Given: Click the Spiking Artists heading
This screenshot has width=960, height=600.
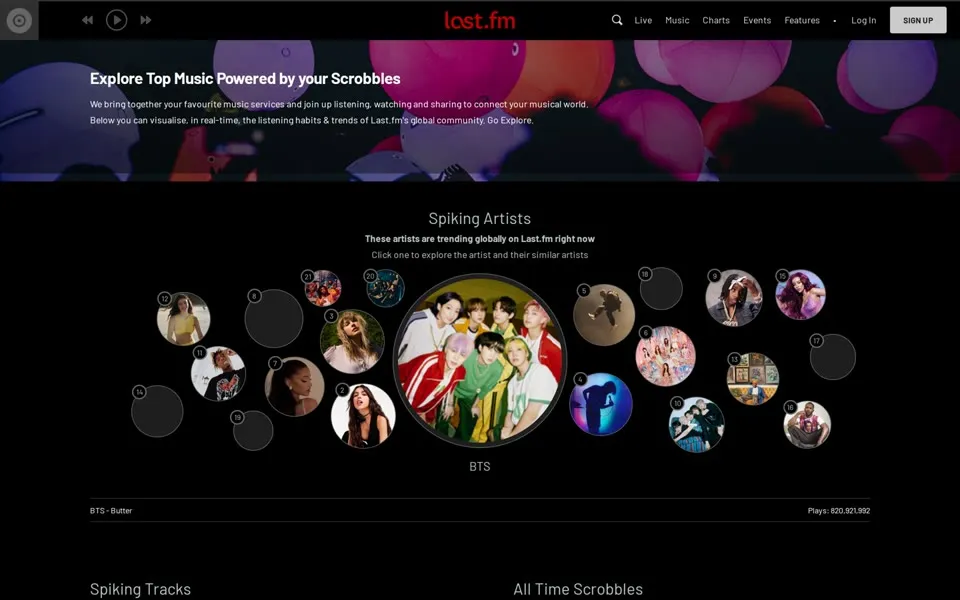Looking at the screenshot, I should [x=480, y=219].
